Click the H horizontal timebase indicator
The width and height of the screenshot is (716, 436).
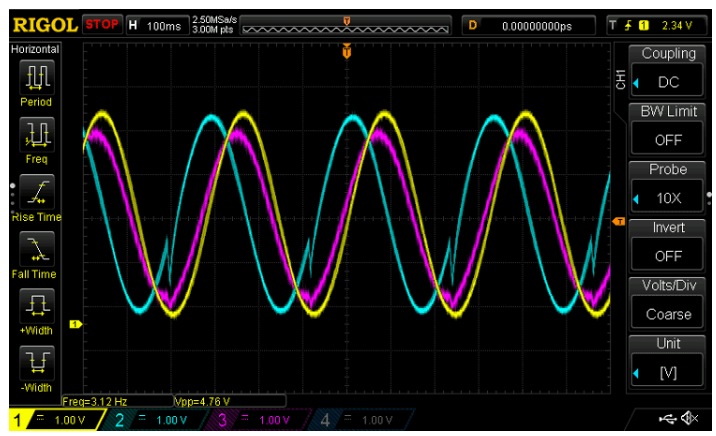[x=133, y=25]
